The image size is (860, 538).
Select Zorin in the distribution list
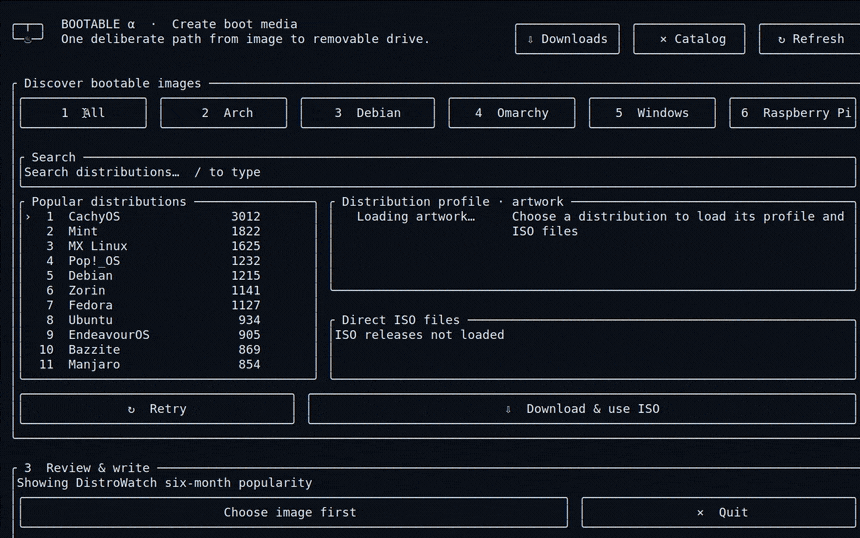click(168, 291)
